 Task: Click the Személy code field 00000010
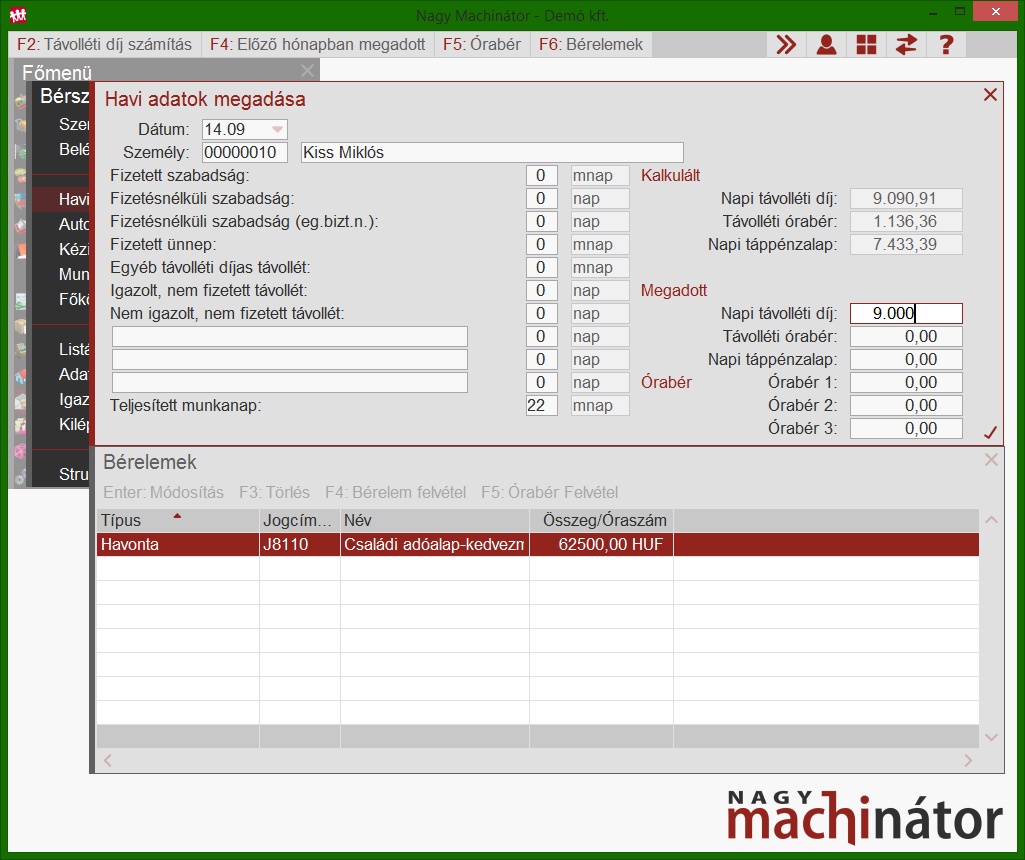(x=244, y=152)
